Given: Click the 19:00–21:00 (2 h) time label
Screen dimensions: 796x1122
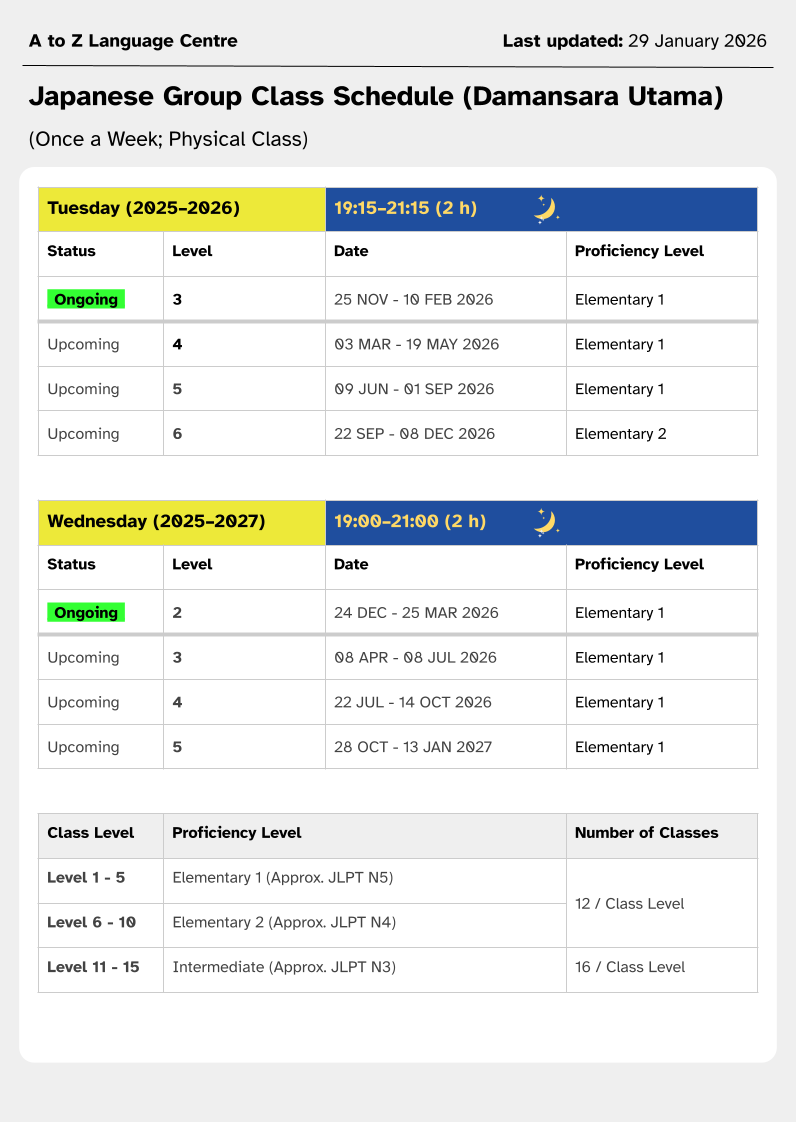Looking at the screenshot, I should click(x=410, y=522).
